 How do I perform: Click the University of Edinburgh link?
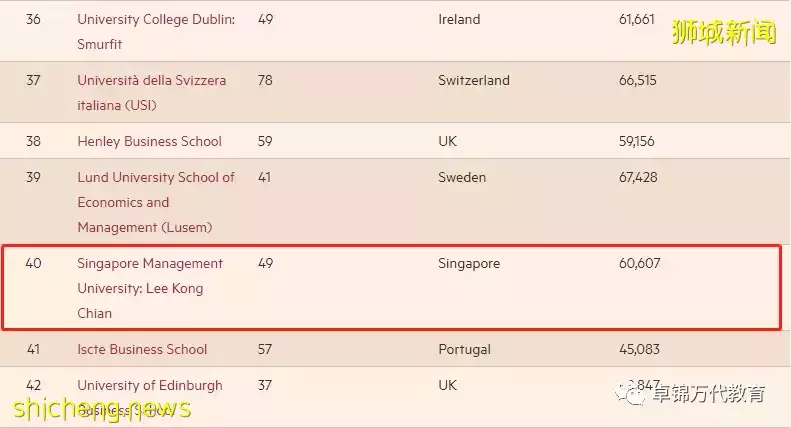point(150,385)
